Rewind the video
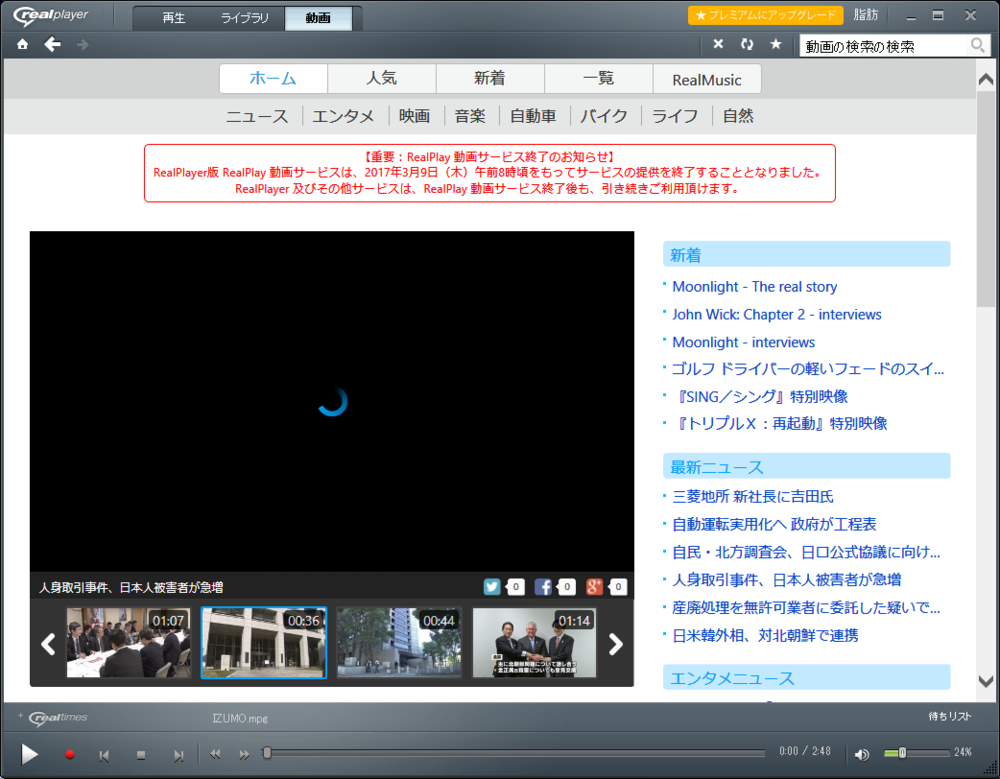 point(215,754)
